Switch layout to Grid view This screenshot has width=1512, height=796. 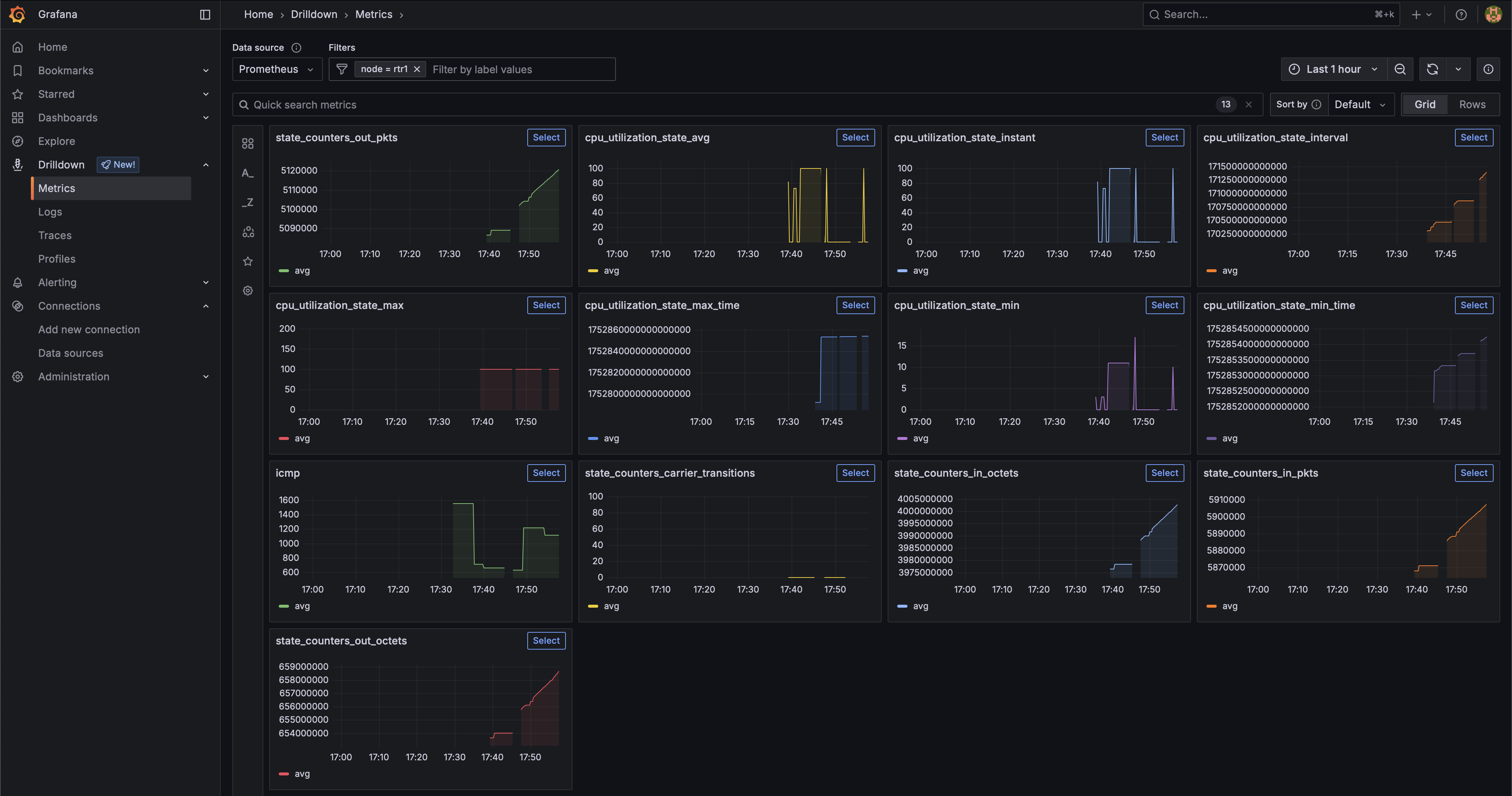pyautogui.click(x=1424, y=104)
